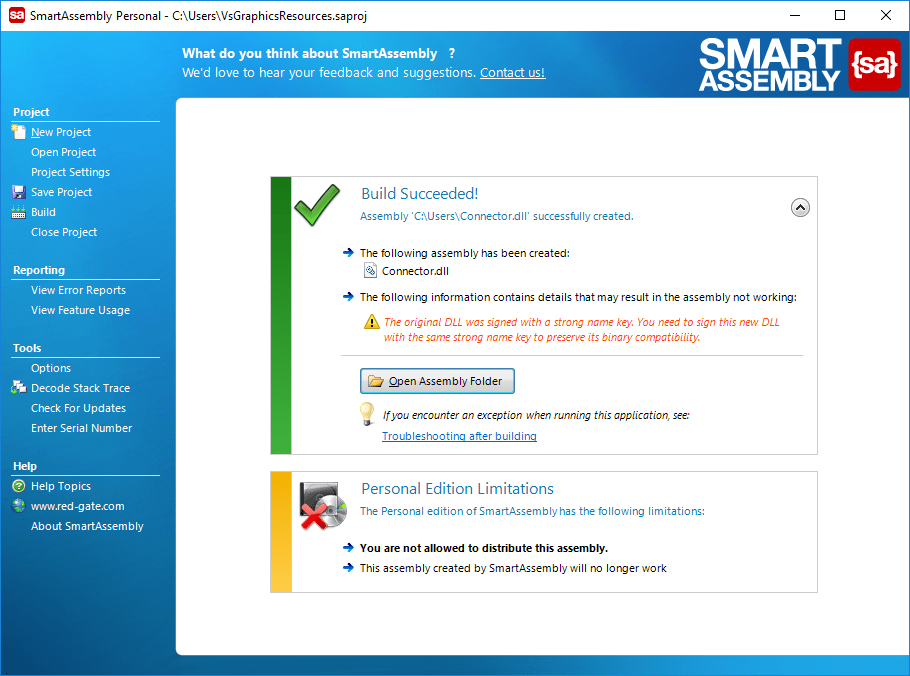The height and width of the screenshot is (676, 910).
Task: Click the Personal Edition Limitations heading
Action: click(457, 489)
